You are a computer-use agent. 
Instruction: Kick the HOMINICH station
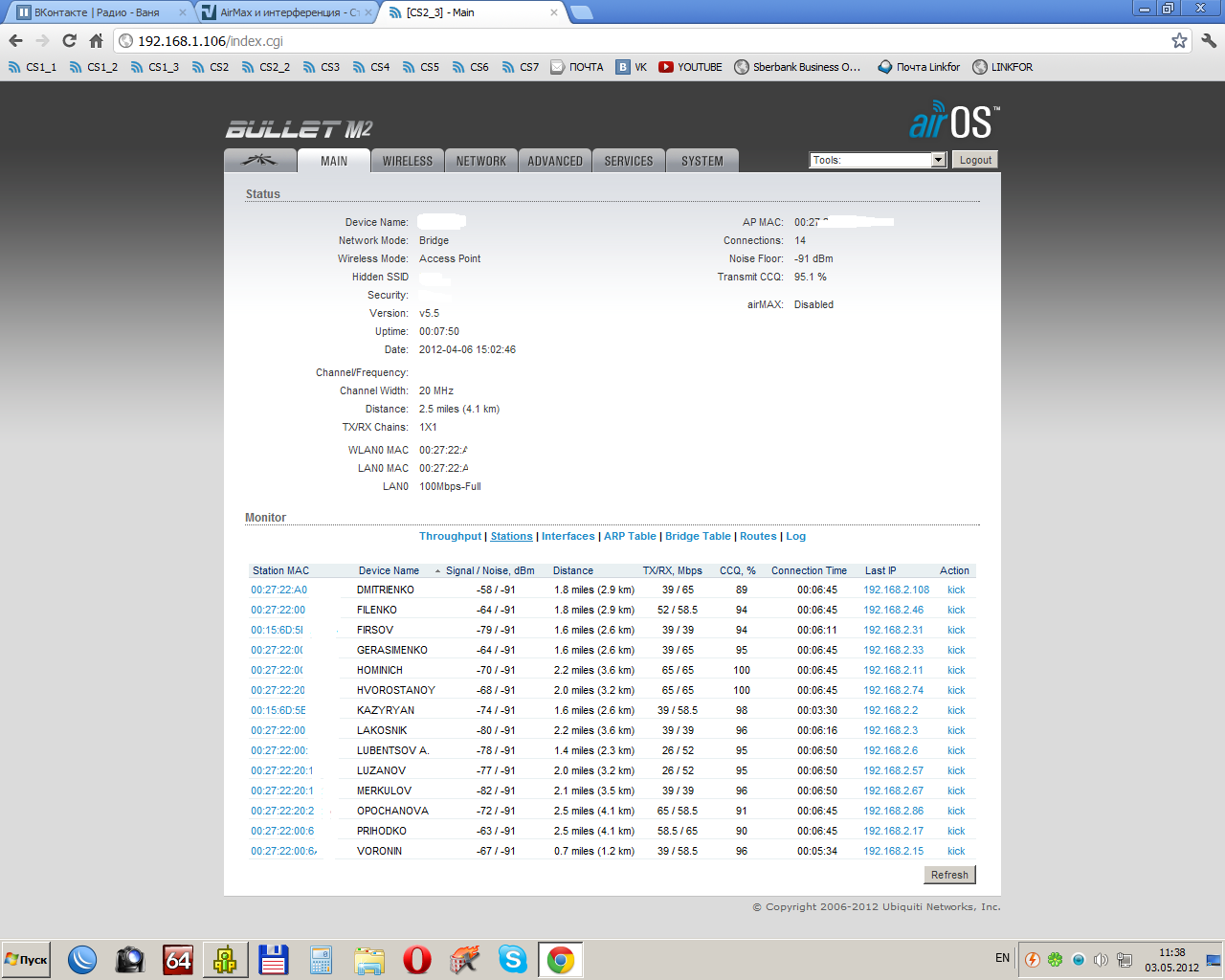pos(956,670)
